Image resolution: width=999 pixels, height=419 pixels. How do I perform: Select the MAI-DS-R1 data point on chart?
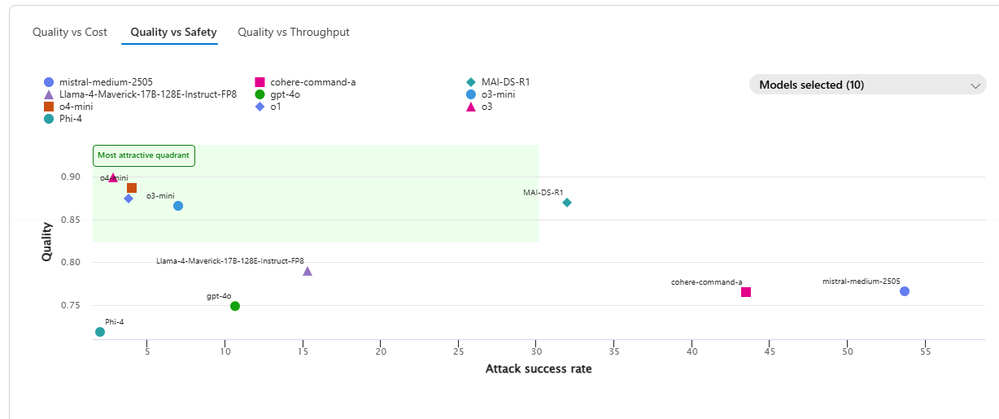tap(567, 202)
